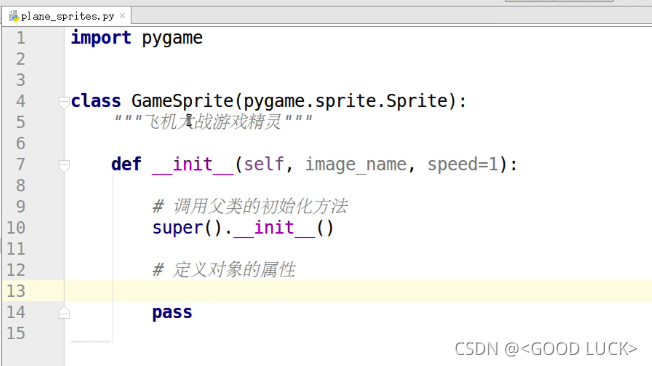Click line number 7 in gutter
This screenshot has height=366, width=652.
pos(20,164)
